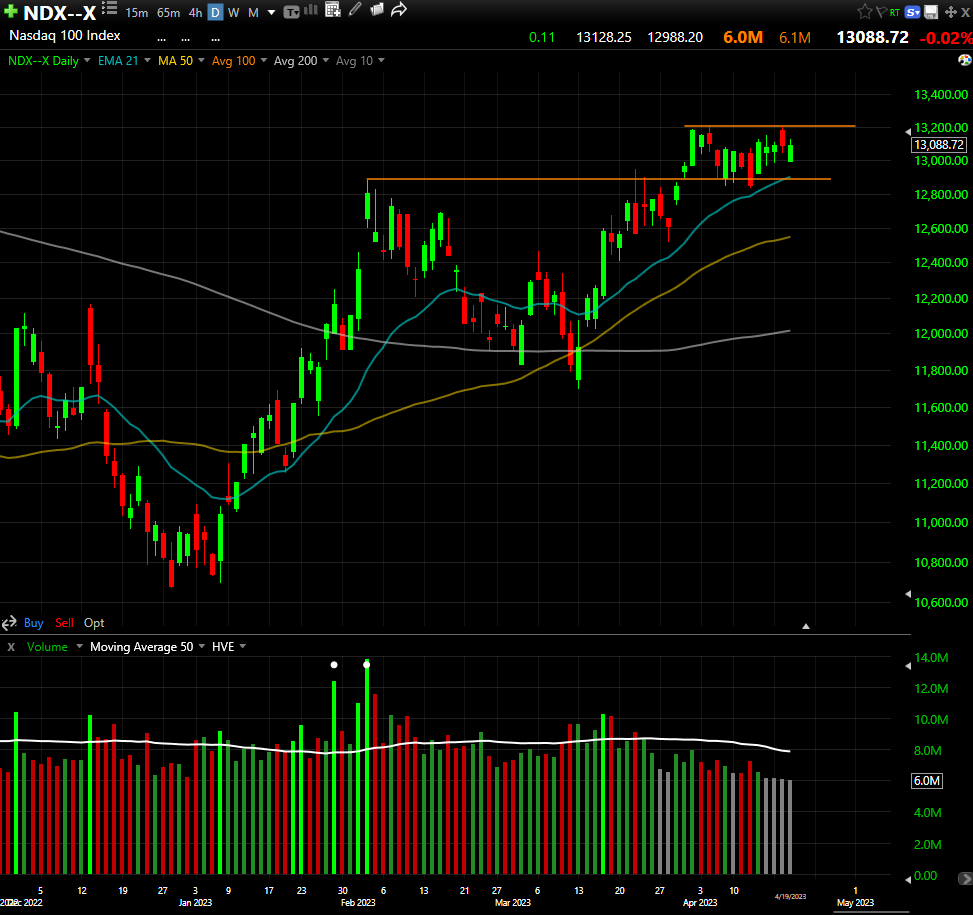
Task: Click the 6.0M volume scale label
Action: 926,781
